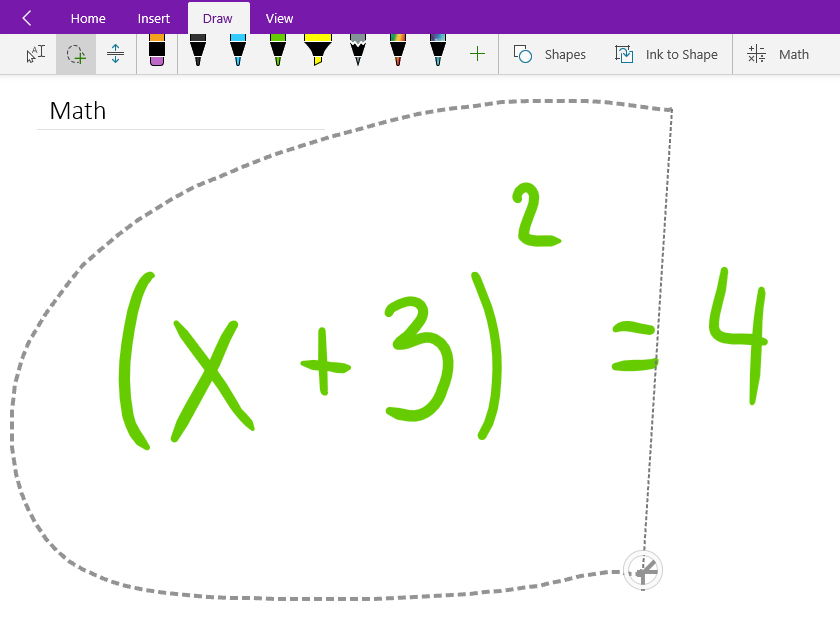840x620 pixels.
Task: Select the Eraser tool
Action: coord(157,53)
